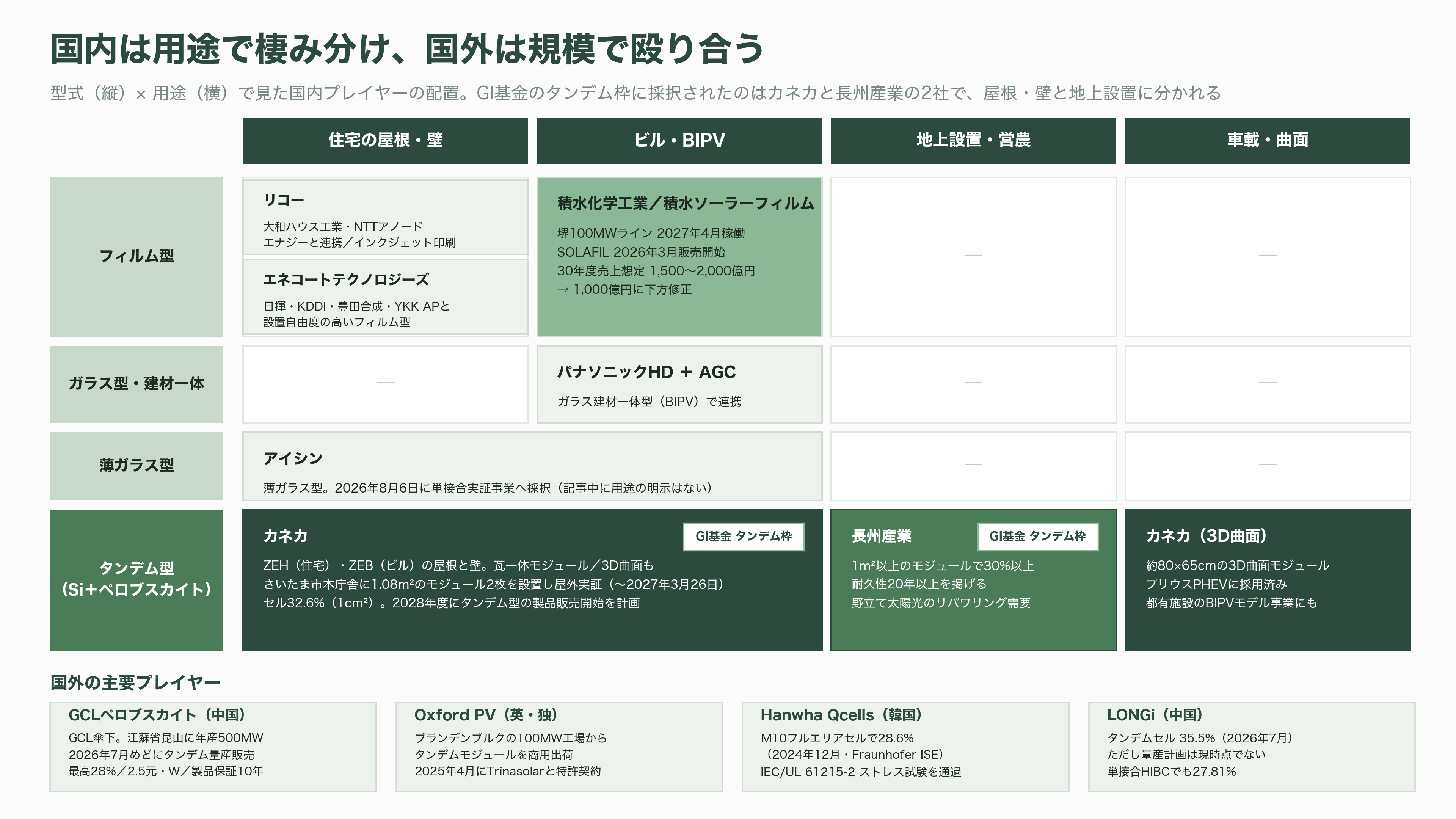This screenshot has height=819, width=1456.
Task: Click text 堺100MWライン 2027年4月稼働
Action: coord(651,234)
